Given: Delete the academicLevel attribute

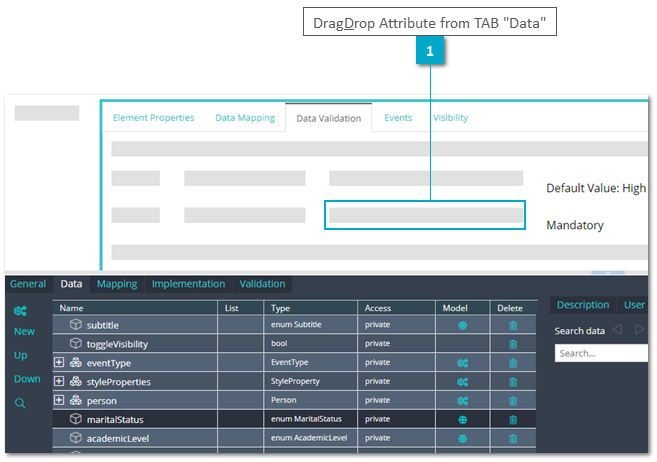Looking at the screenshot, I should click(x=513, y=439).
